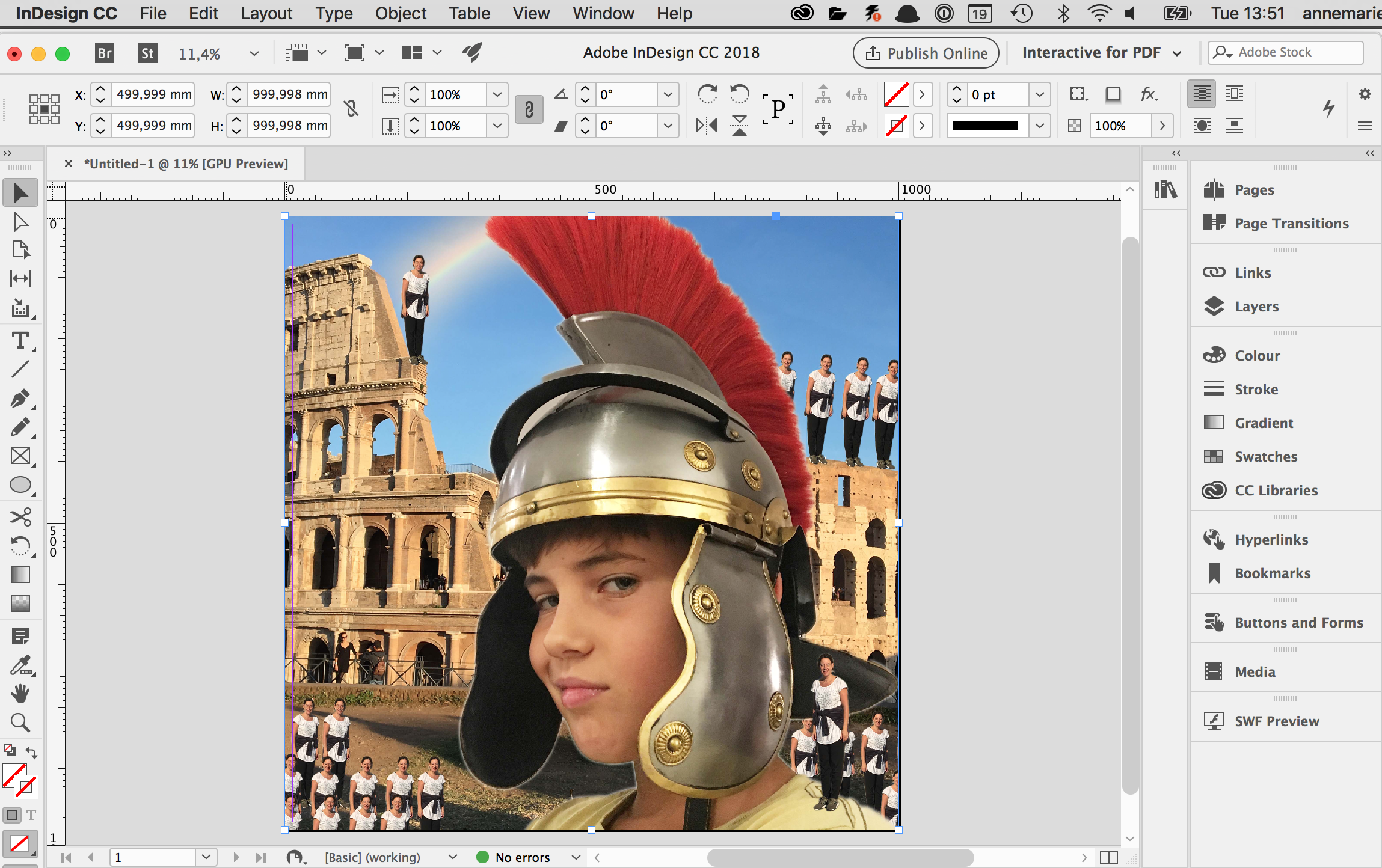Select the Rectangle Frame tool
This screenshot has width=1382, height=868.
point(20,456)
